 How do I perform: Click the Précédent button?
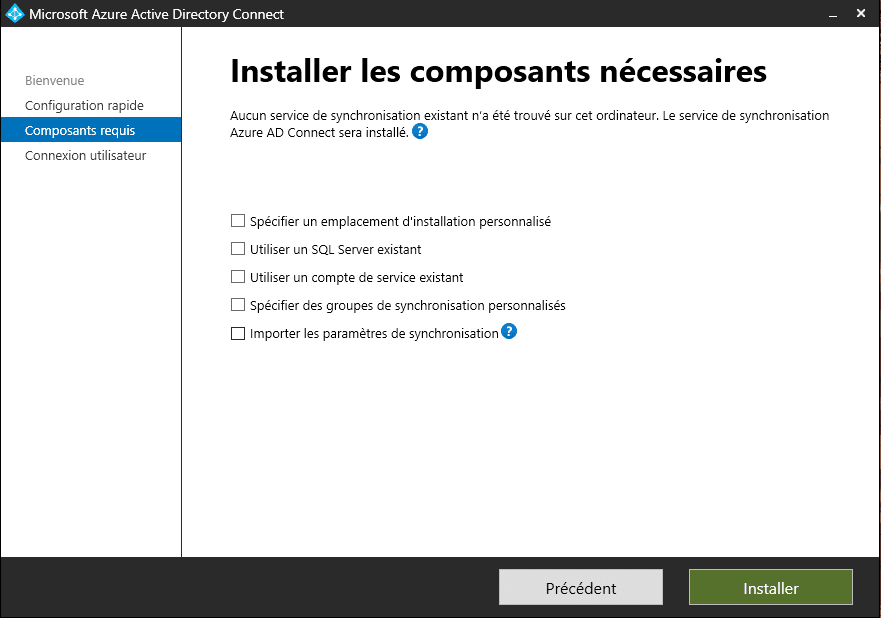tap(580, 588)
